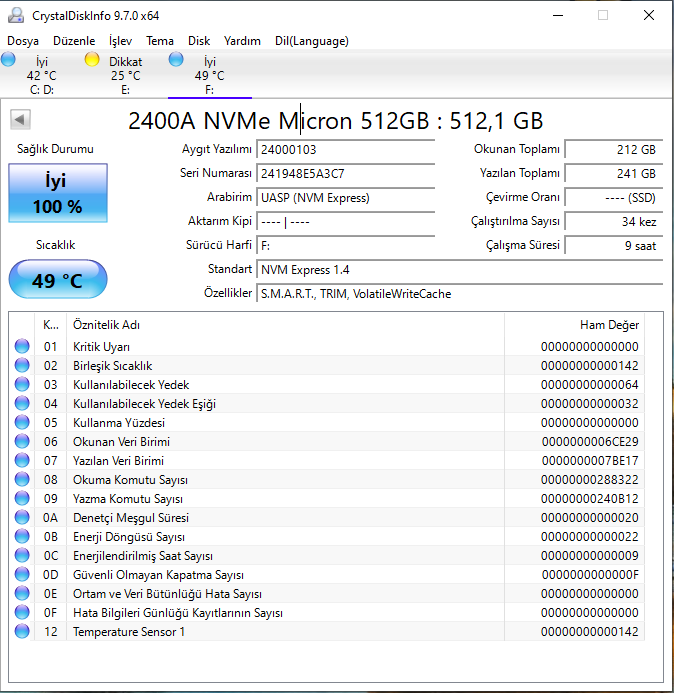
Task: Click the Standart field NVM Express 1.4
Action: click(460, 270)
